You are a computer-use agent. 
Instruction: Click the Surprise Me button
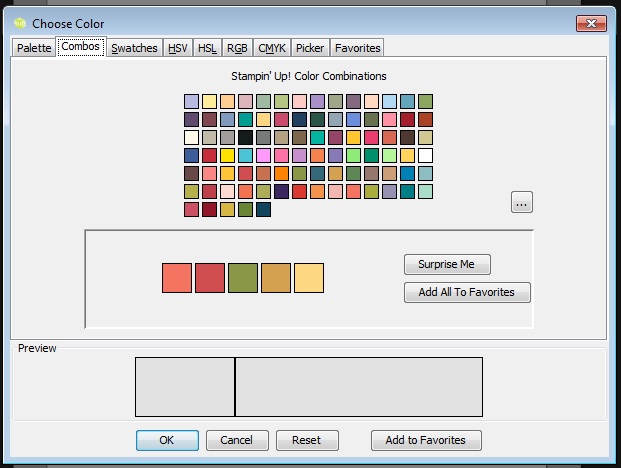[447, 265]
